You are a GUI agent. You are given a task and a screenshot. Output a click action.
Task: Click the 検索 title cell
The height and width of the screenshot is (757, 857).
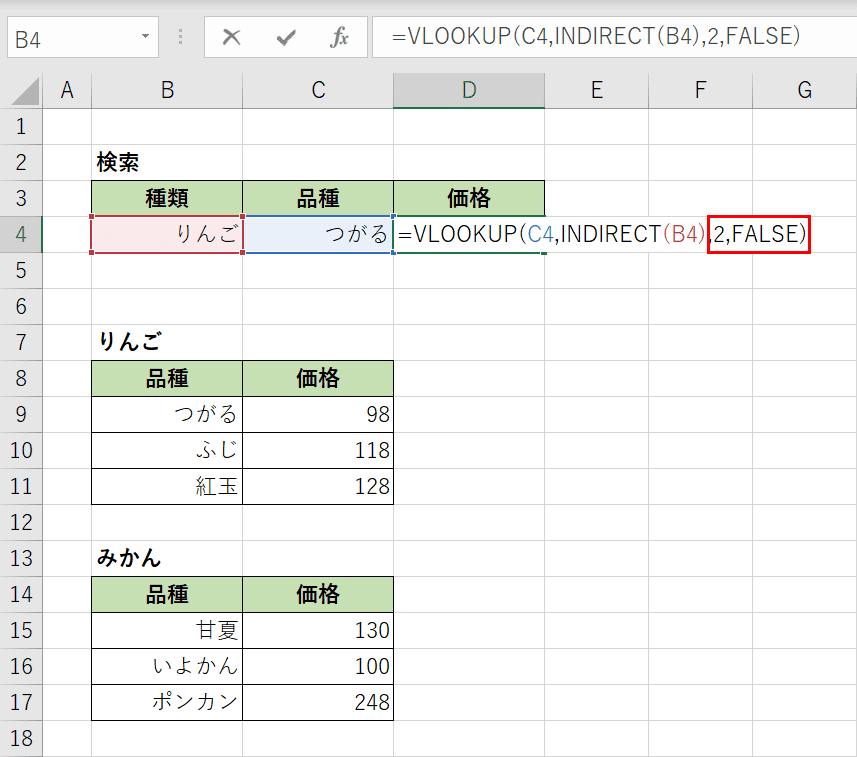[167, 162]
